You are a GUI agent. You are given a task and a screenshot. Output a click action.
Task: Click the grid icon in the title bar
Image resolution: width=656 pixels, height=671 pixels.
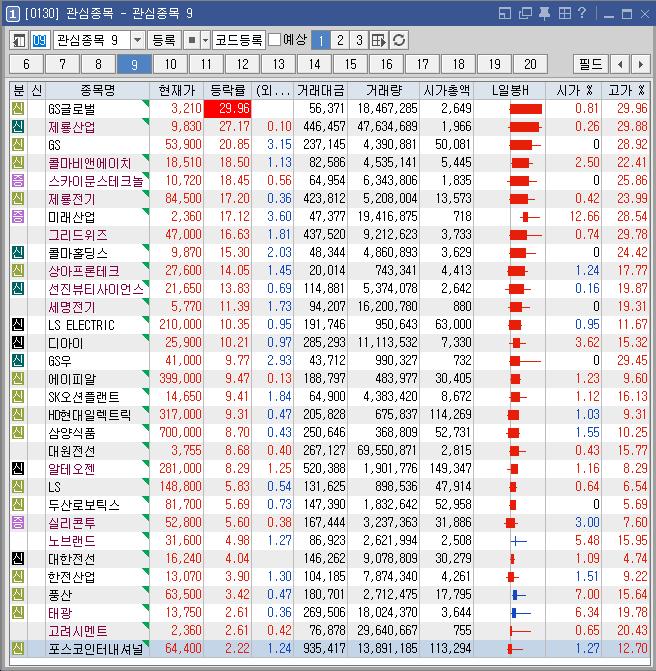tap(565, 13)
